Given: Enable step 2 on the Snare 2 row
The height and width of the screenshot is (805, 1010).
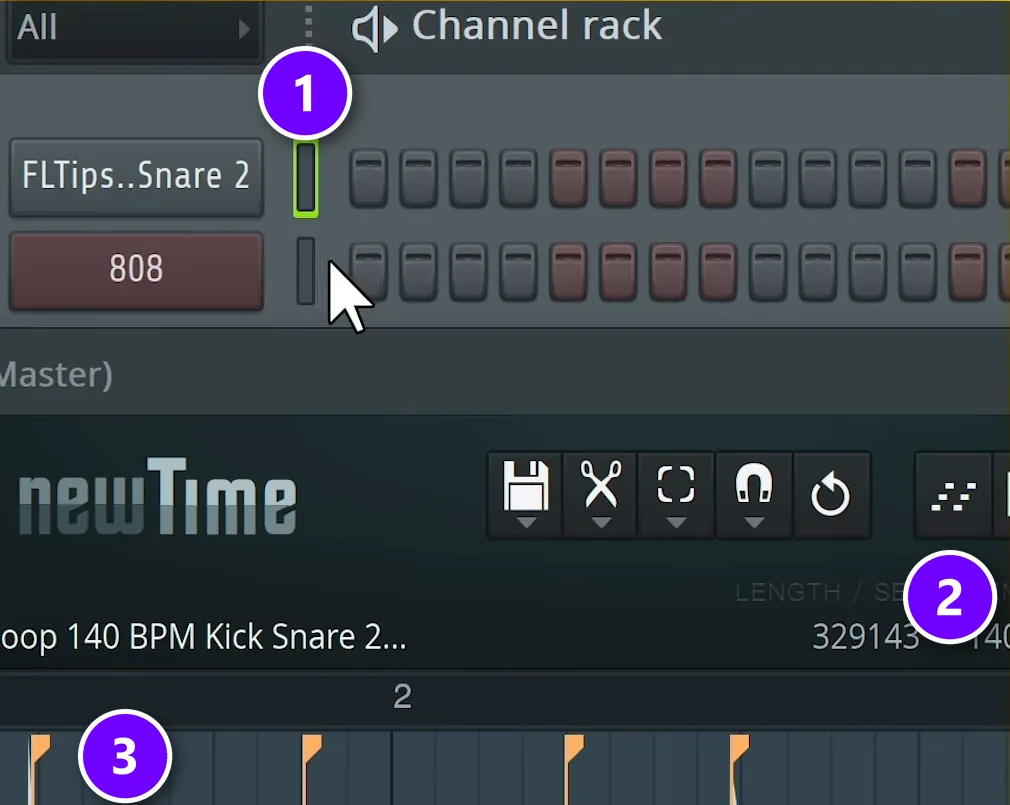Looking at the screenshot, I should [419, 178].
